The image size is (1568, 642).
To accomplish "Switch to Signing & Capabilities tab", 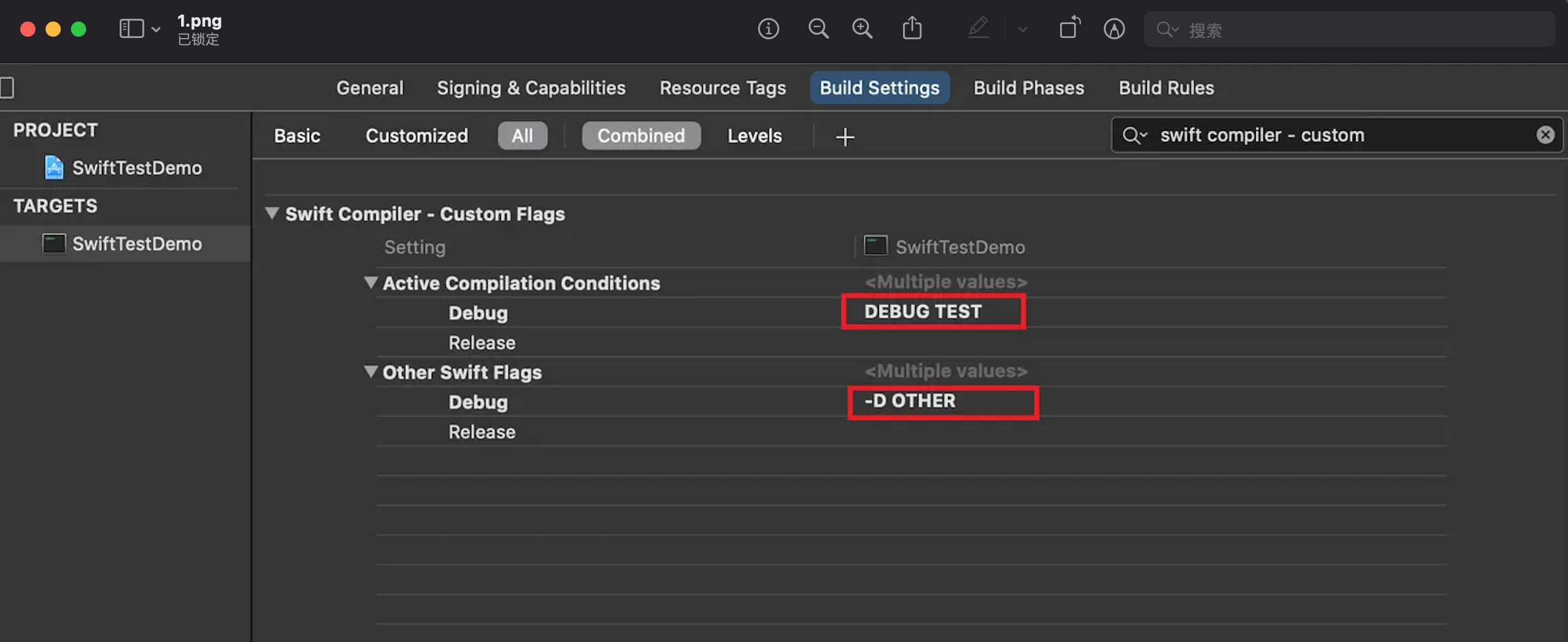I will [x=531, y=88].
